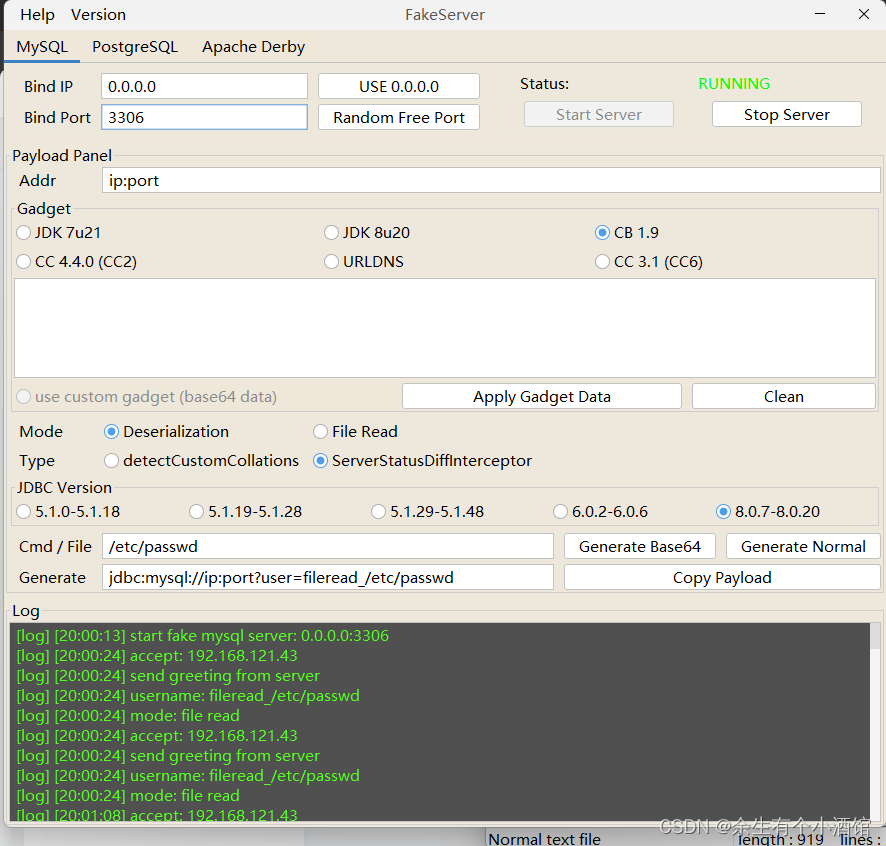Click inside the custom gadget text area
886x846 pixels.
445,328
